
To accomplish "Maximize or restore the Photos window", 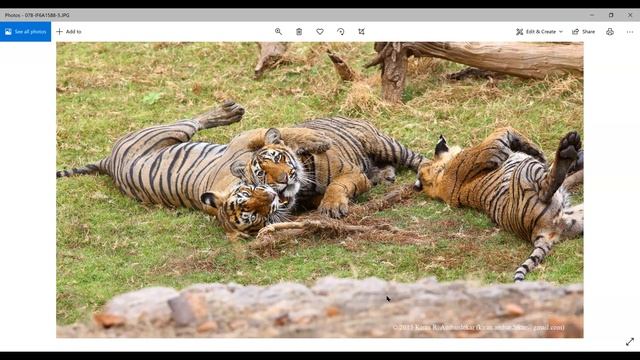I will pos(611,15).
